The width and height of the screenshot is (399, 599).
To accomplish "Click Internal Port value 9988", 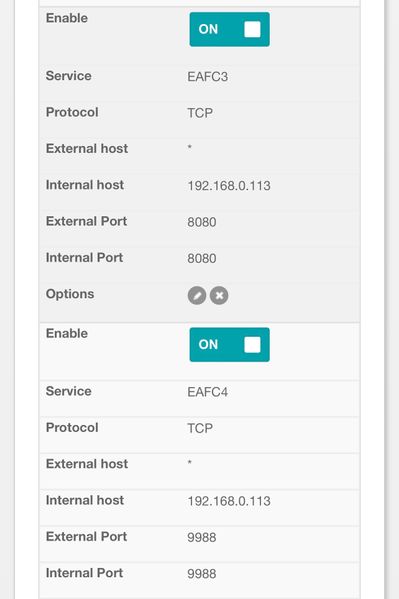I will point(202,574).
